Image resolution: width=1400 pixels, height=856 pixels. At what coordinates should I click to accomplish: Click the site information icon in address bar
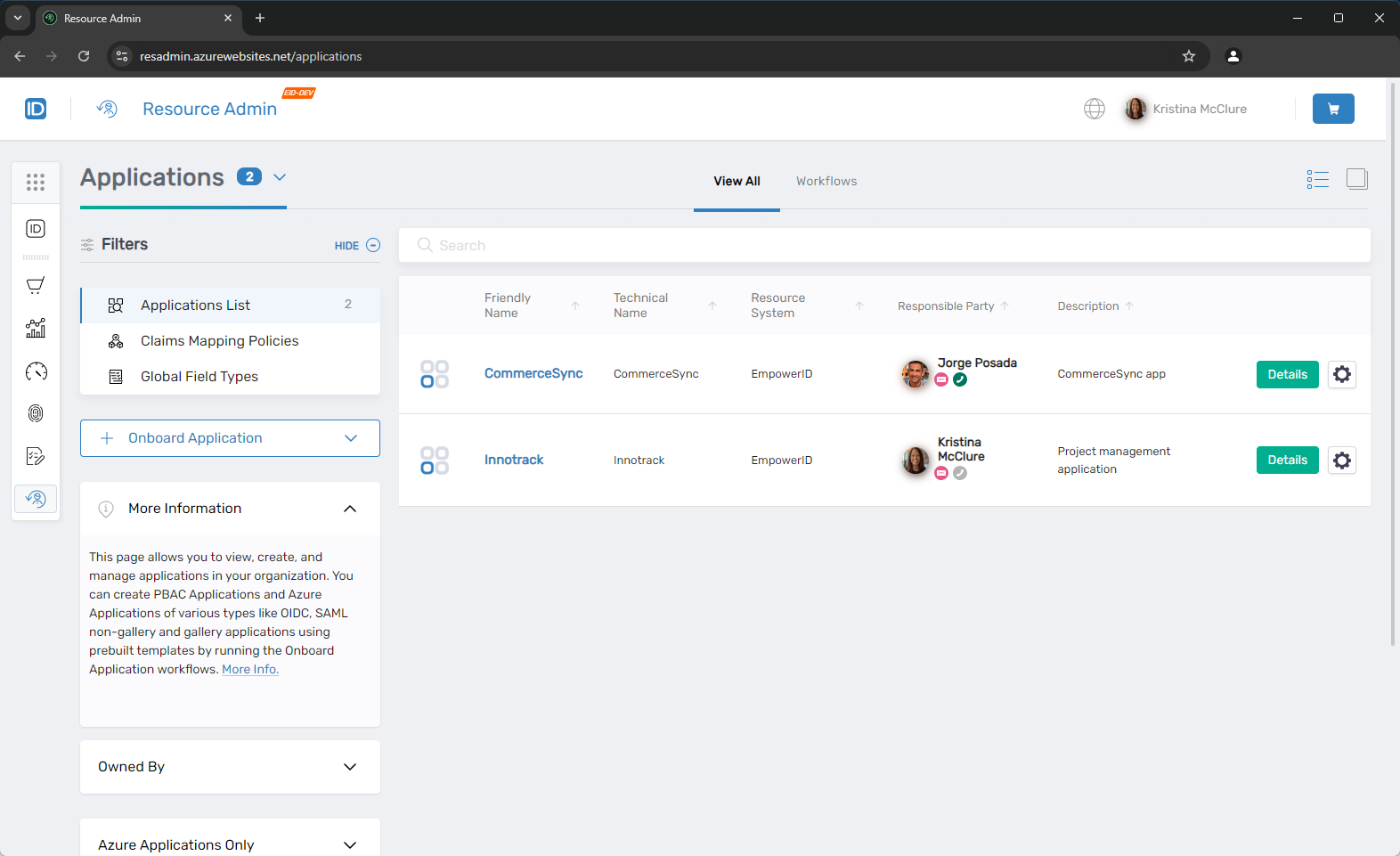click(123, 56)
